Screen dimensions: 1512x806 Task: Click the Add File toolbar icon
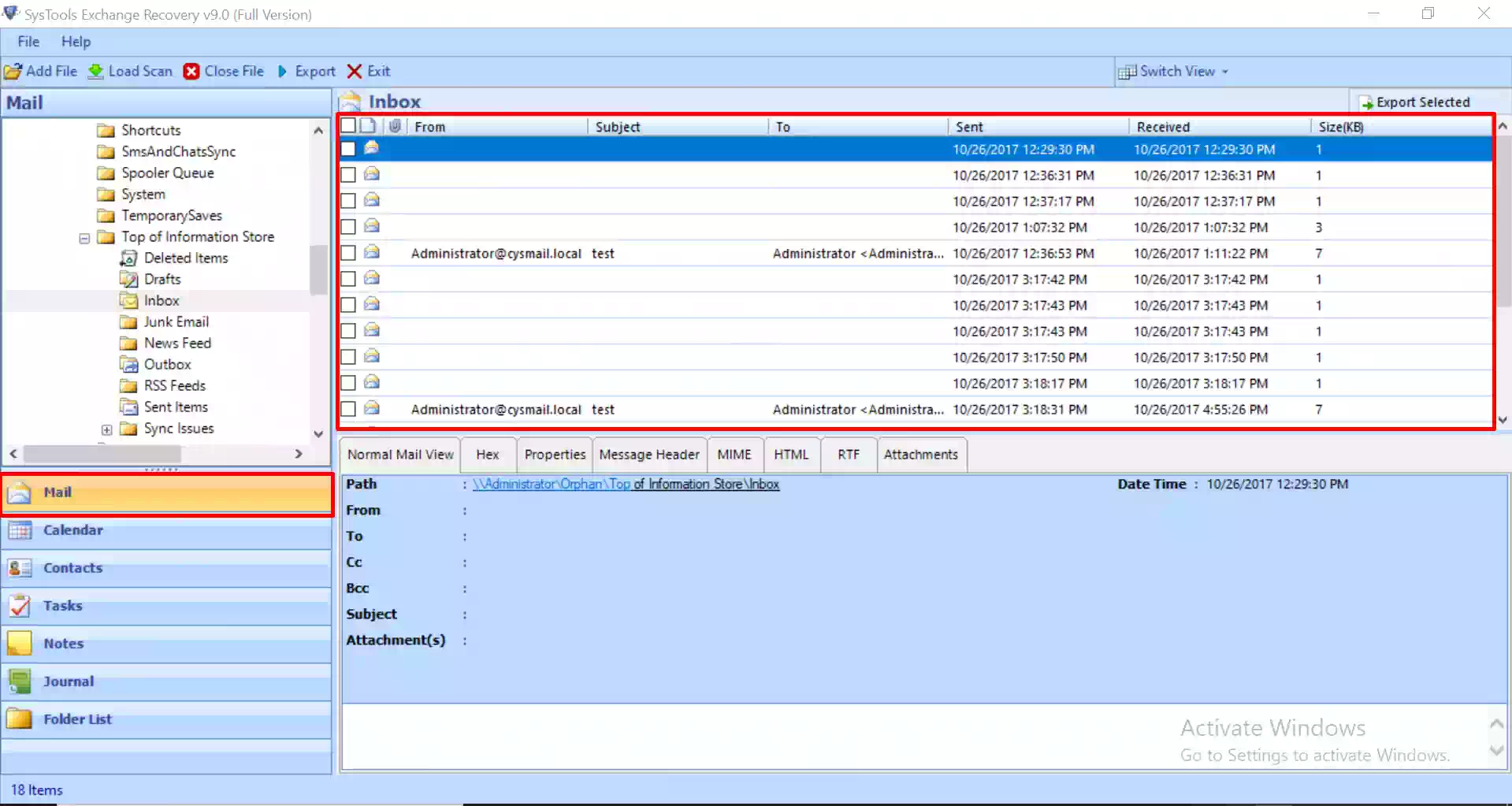[x=13, y=72]
